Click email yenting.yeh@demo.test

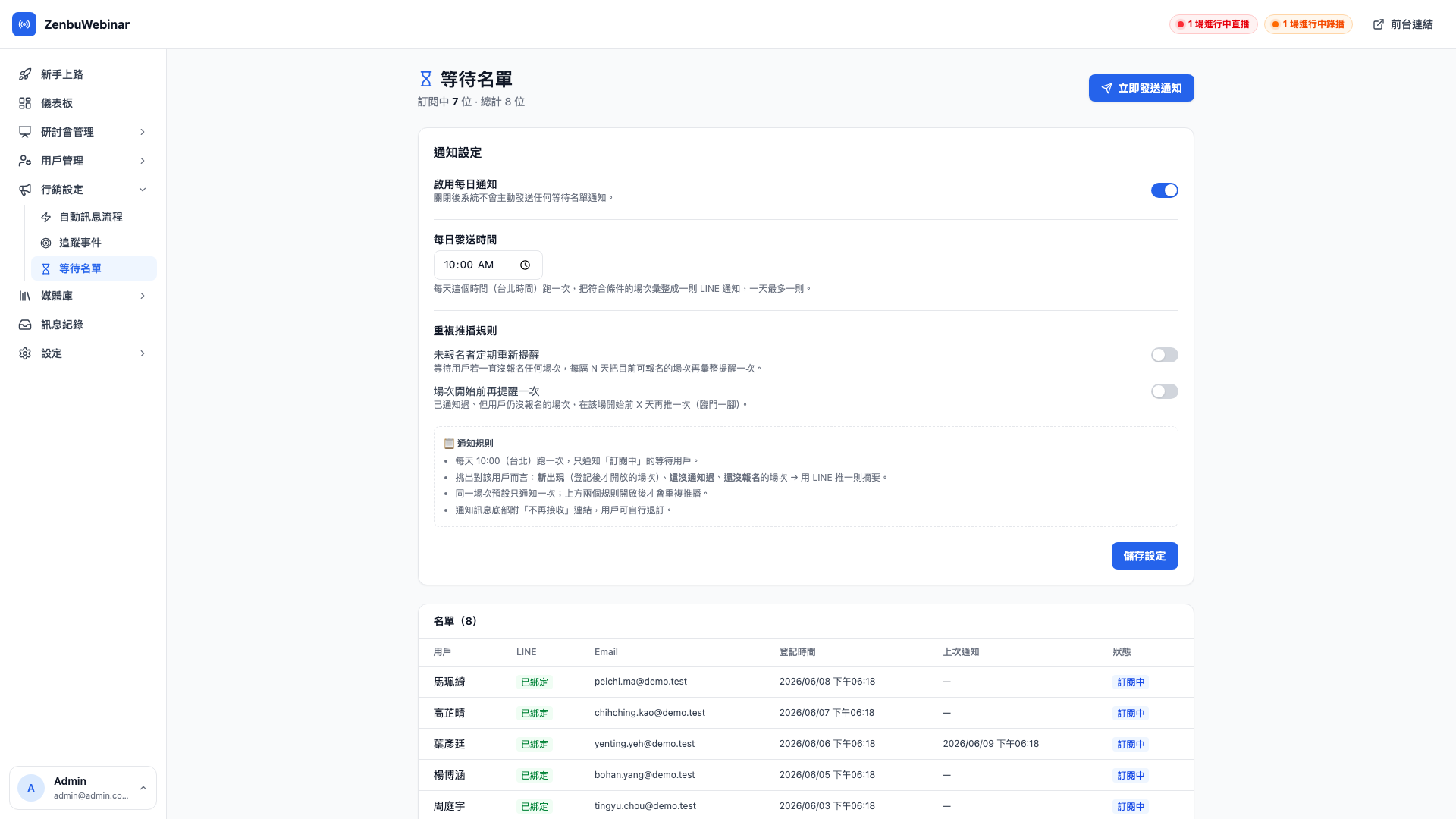pos(645,744)
